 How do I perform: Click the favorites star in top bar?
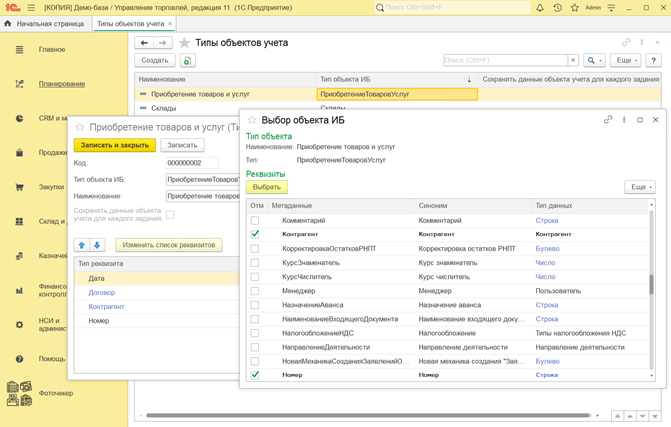tap(574, 8)
